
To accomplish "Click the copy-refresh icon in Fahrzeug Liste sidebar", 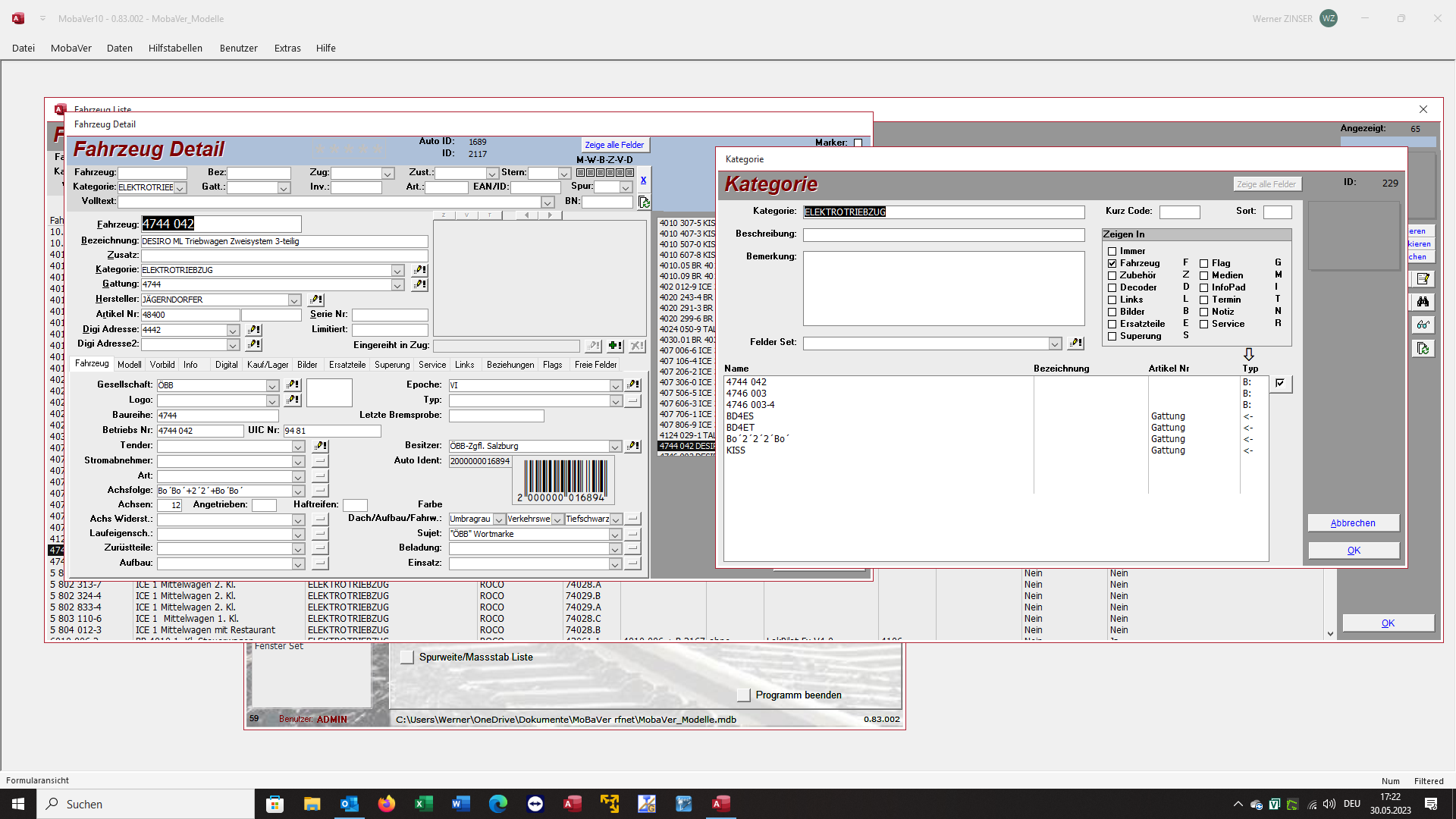I will point(1423,349).
